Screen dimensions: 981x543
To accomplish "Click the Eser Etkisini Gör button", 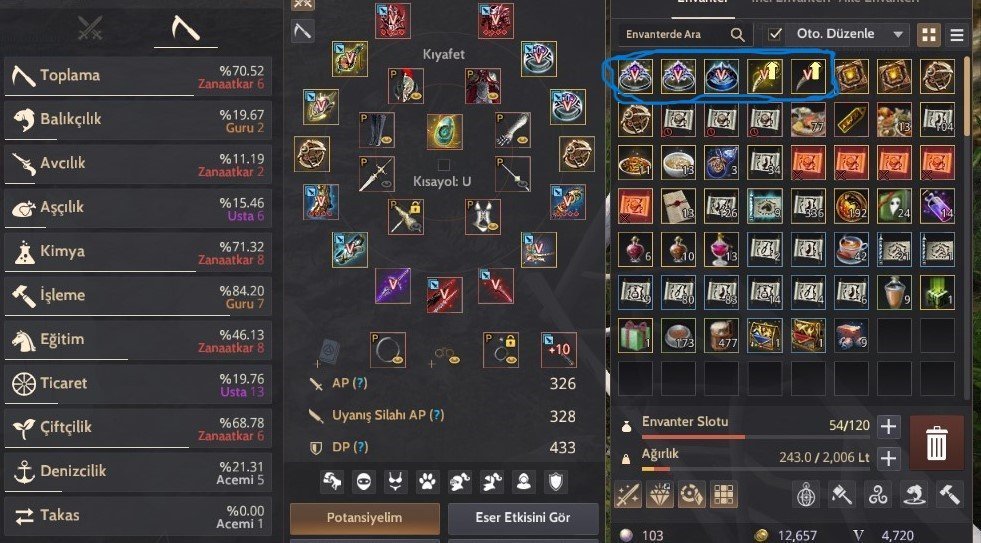I will point(523,518).
